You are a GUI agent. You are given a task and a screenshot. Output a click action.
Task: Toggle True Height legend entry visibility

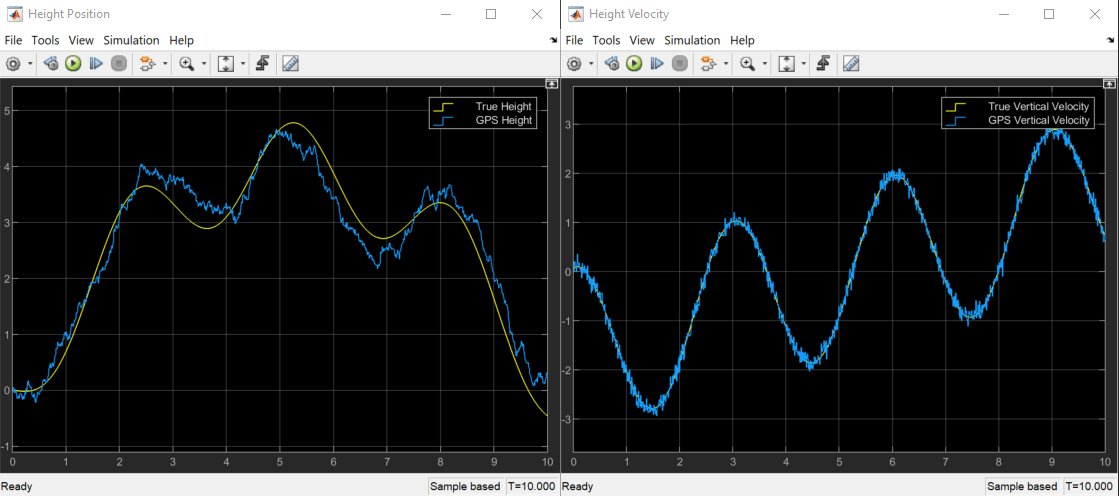coord(503,106)
